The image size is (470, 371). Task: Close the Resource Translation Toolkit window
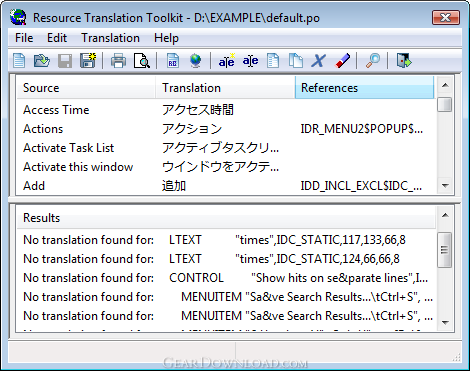click(x=446, y=17)
